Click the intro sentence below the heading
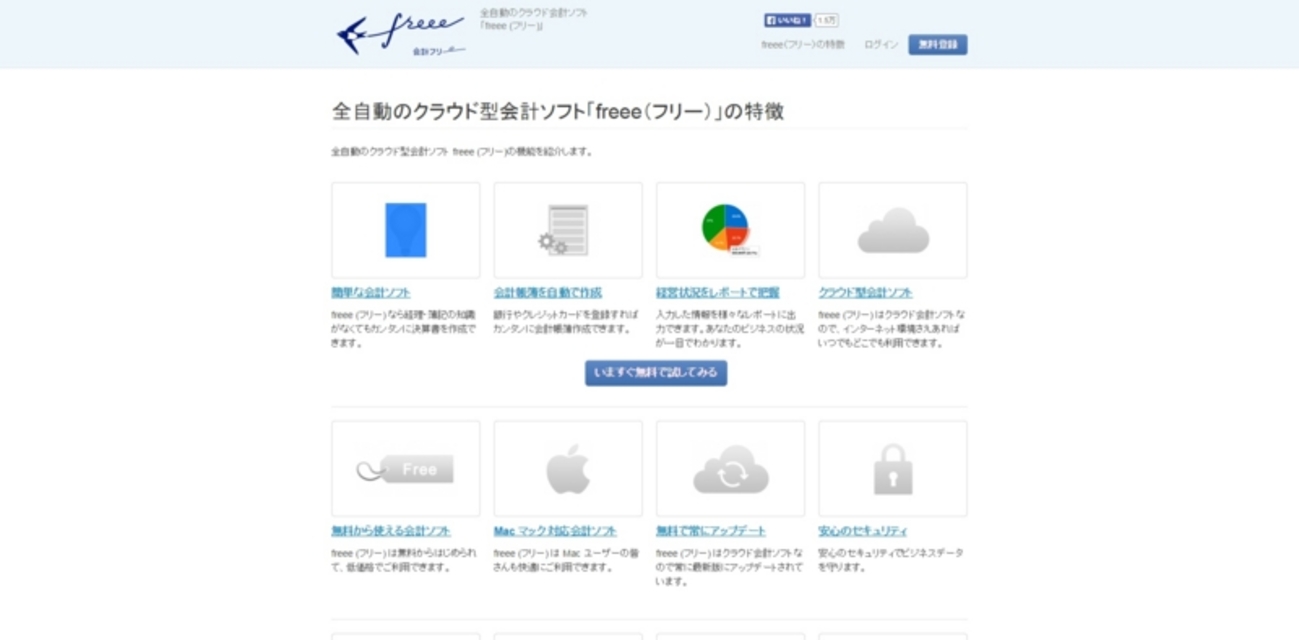Screen dimensions: 1299x640 (x=463, y=152)
